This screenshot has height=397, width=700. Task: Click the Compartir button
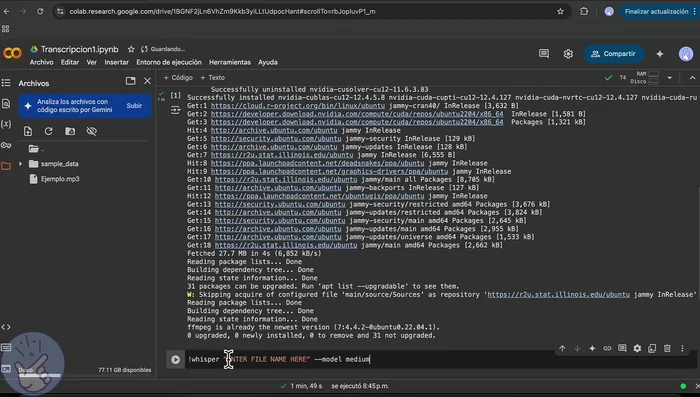click(x=614, y=54)
